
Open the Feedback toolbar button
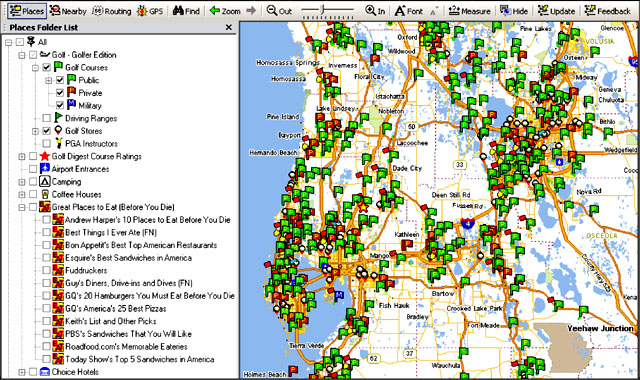pos(607,11)
